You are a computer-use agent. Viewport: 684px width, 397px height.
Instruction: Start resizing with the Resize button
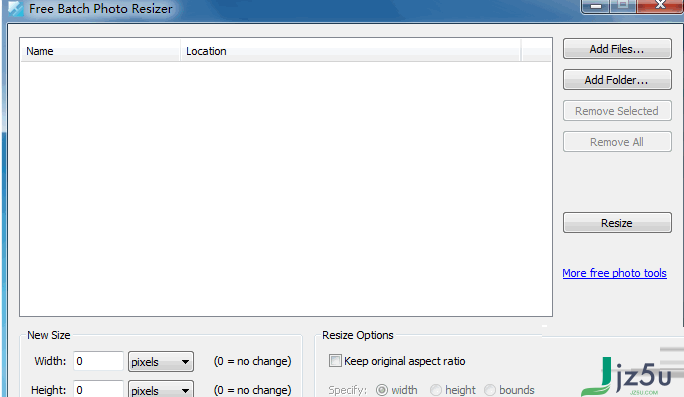[x=617, y=223]
